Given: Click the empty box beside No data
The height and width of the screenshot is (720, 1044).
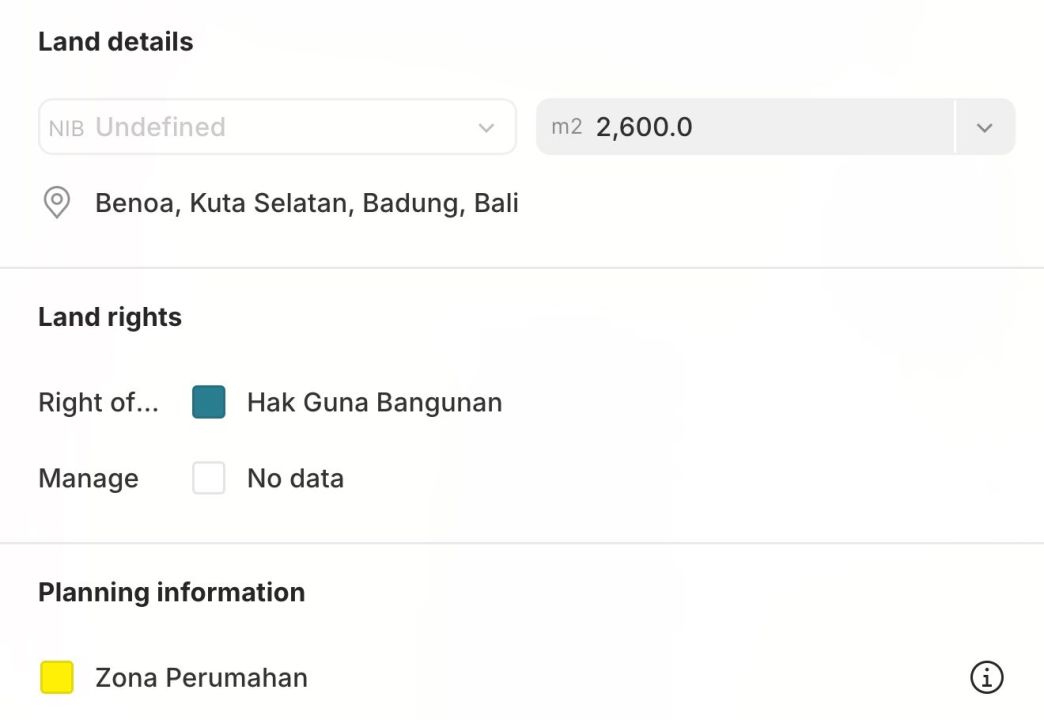Looking at the screenshot, I should pyautogui.click(x=209, y=478).
